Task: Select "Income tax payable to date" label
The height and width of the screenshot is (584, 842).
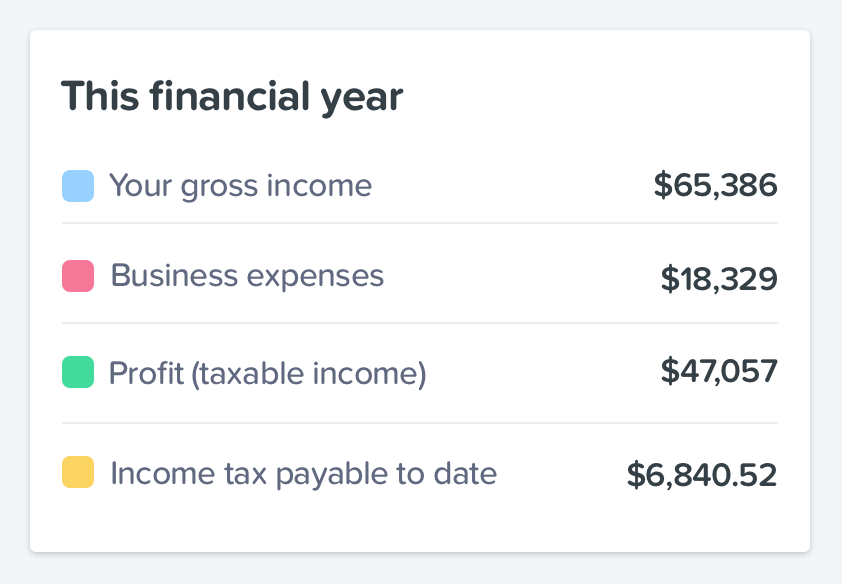Action: pos(303,473)
